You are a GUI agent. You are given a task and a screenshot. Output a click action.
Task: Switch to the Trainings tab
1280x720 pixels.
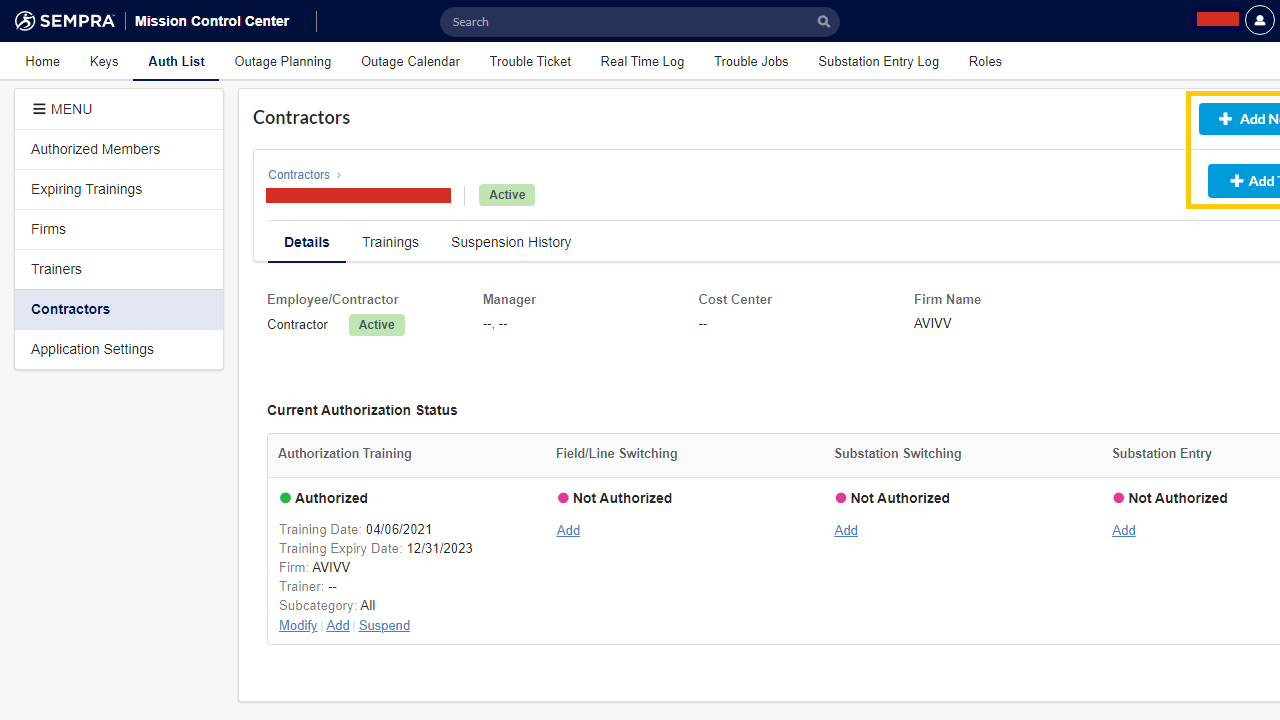pyautogui.click(x=390, y=242)
